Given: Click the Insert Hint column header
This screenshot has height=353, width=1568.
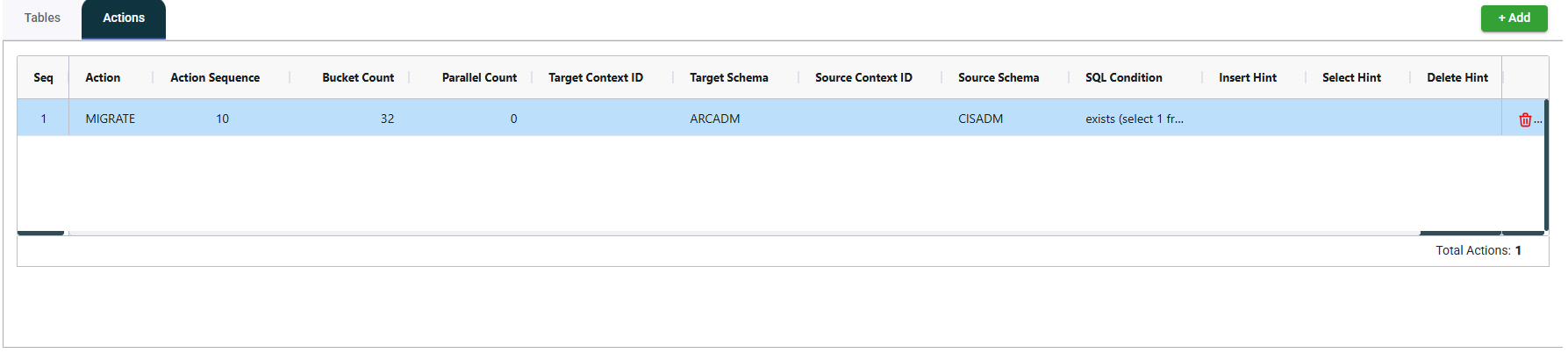Looking at the screenshot, I should point(1248,77).
